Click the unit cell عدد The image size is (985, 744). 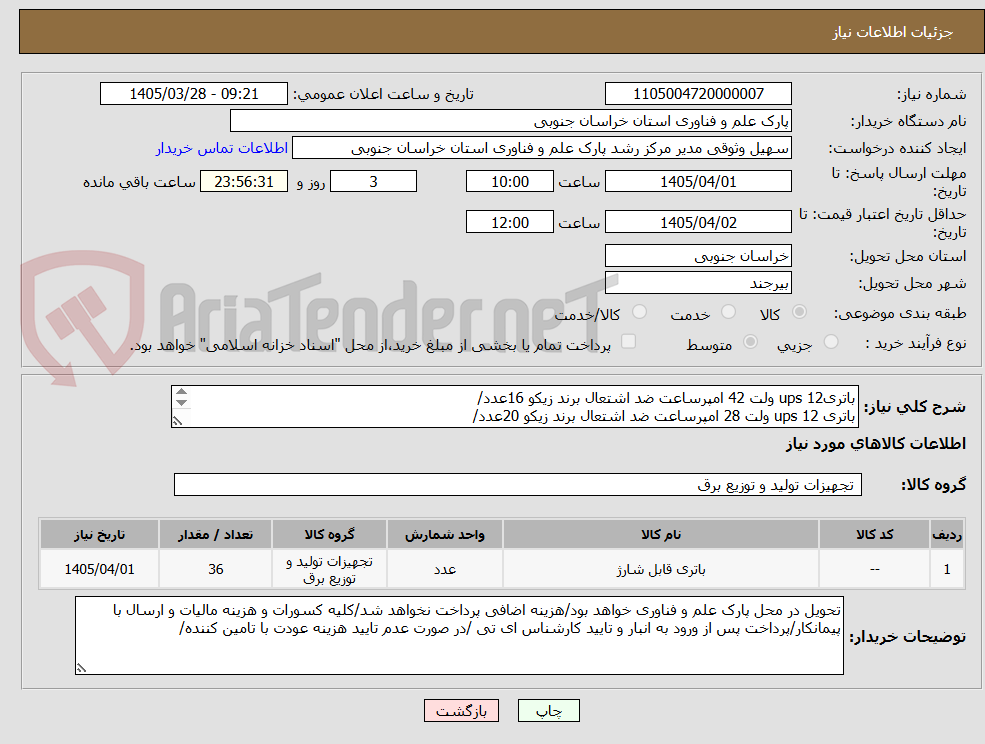(x=445, y=569)
